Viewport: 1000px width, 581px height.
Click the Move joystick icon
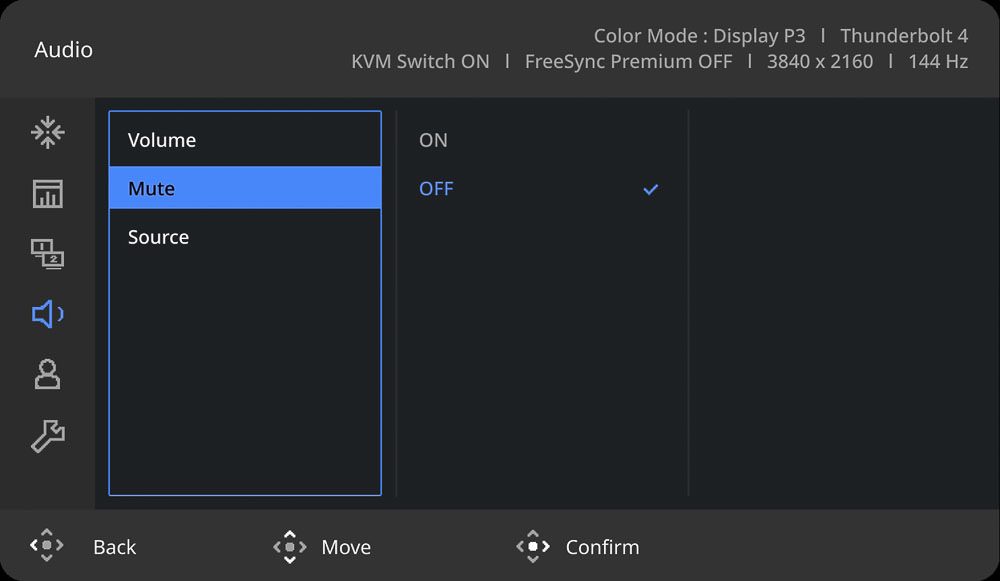coord(290,547)
